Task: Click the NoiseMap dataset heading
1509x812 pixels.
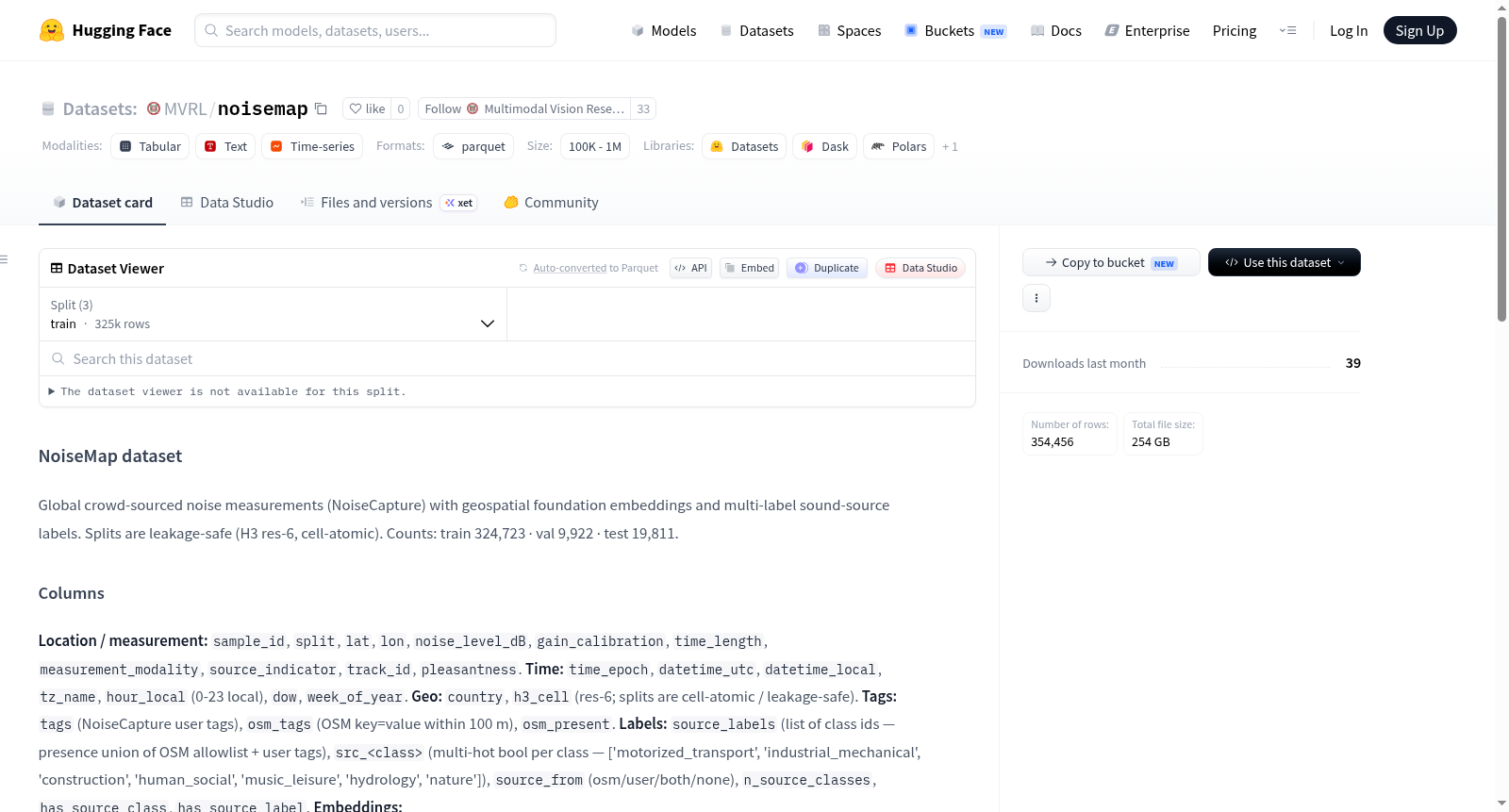Action: click(110, 456)
